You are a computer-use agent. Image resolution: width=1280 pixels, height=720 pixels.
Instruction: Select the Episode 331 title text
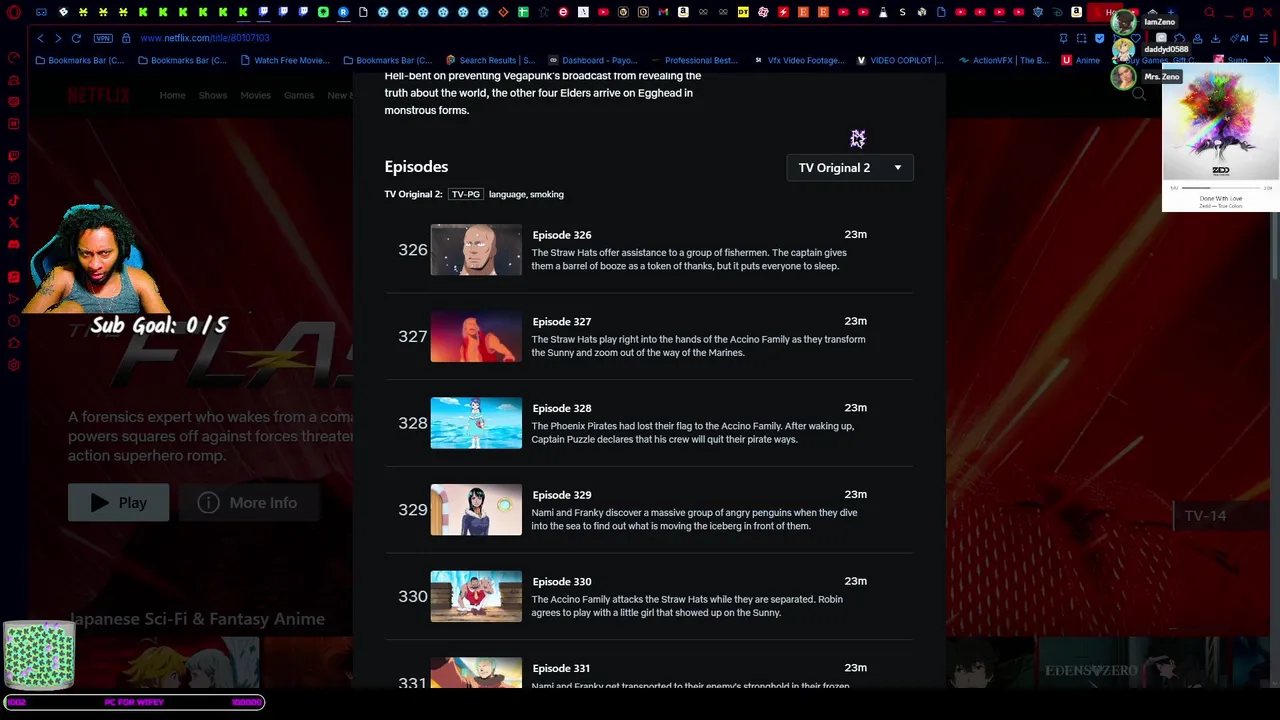[562, 668]
